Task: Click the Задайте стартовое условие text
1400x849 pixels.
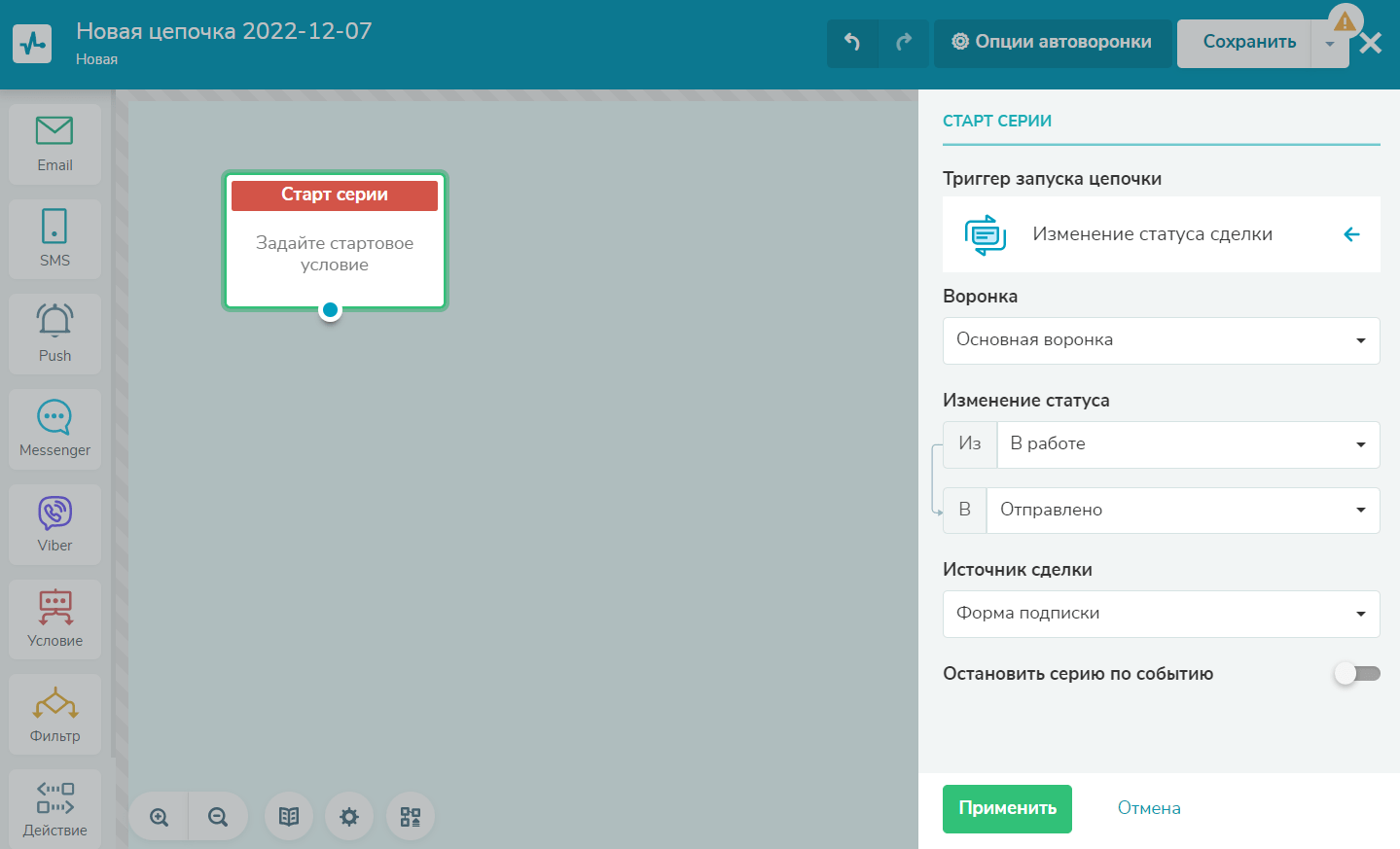Action: click(x=335, y=254)
